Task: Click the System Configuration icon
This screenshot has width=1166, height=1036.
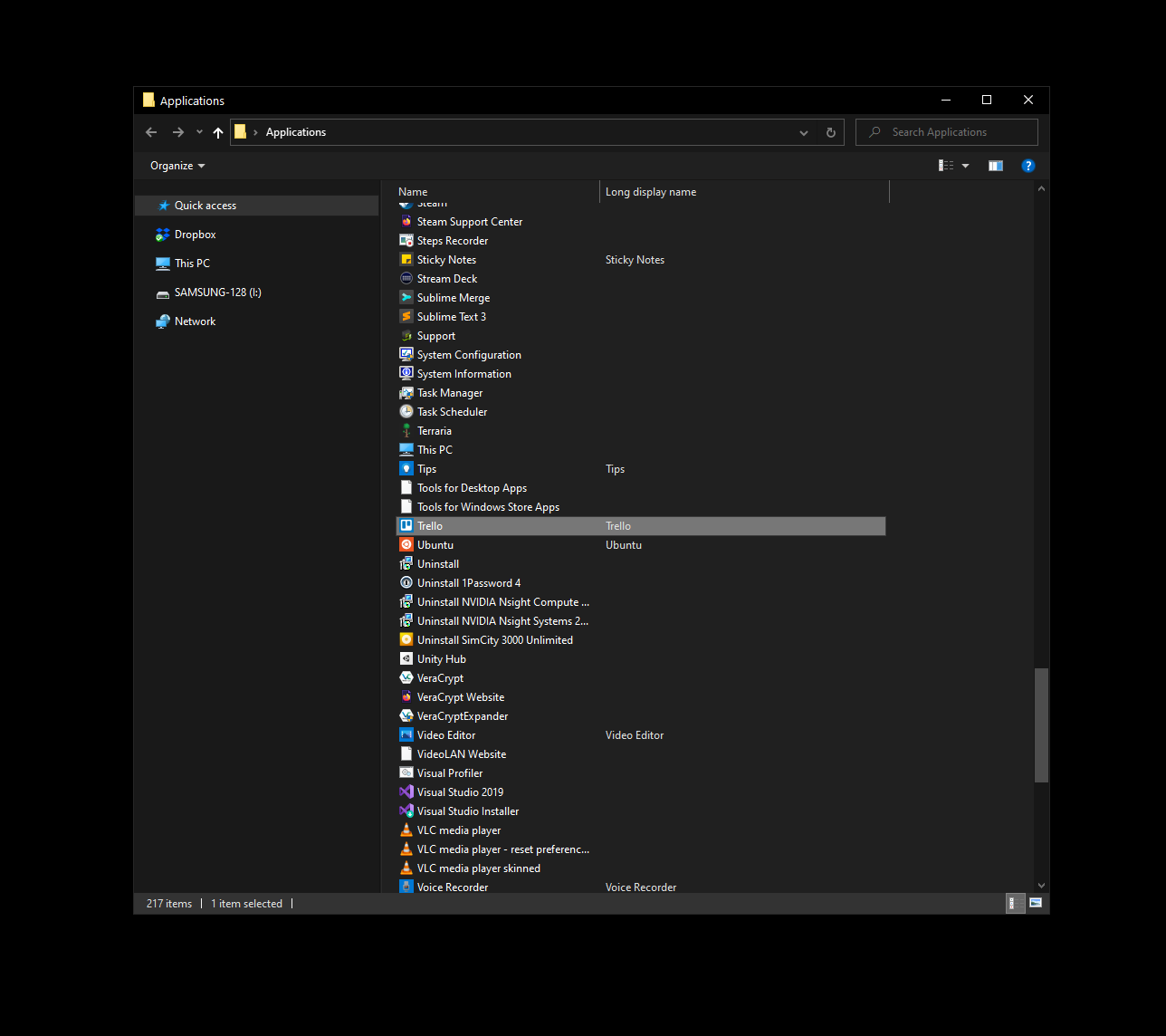Action: coord(406,355)
